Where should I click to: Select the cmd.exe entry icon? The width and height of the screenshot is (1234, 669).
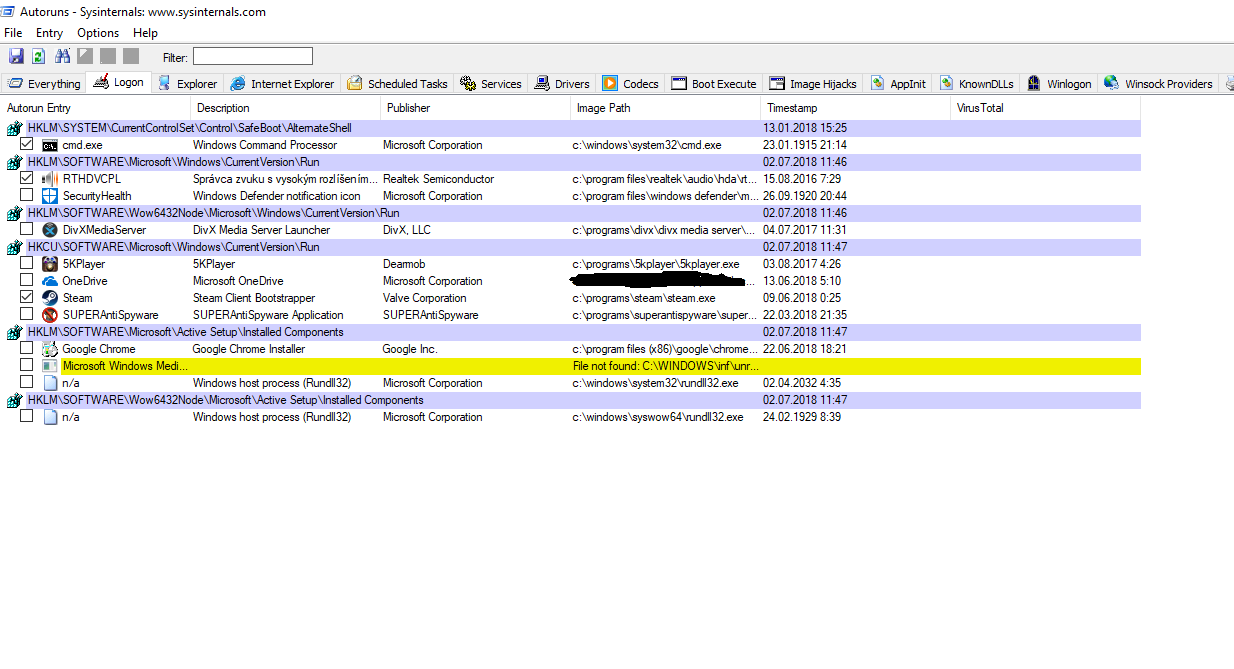[x=50, y=145]
